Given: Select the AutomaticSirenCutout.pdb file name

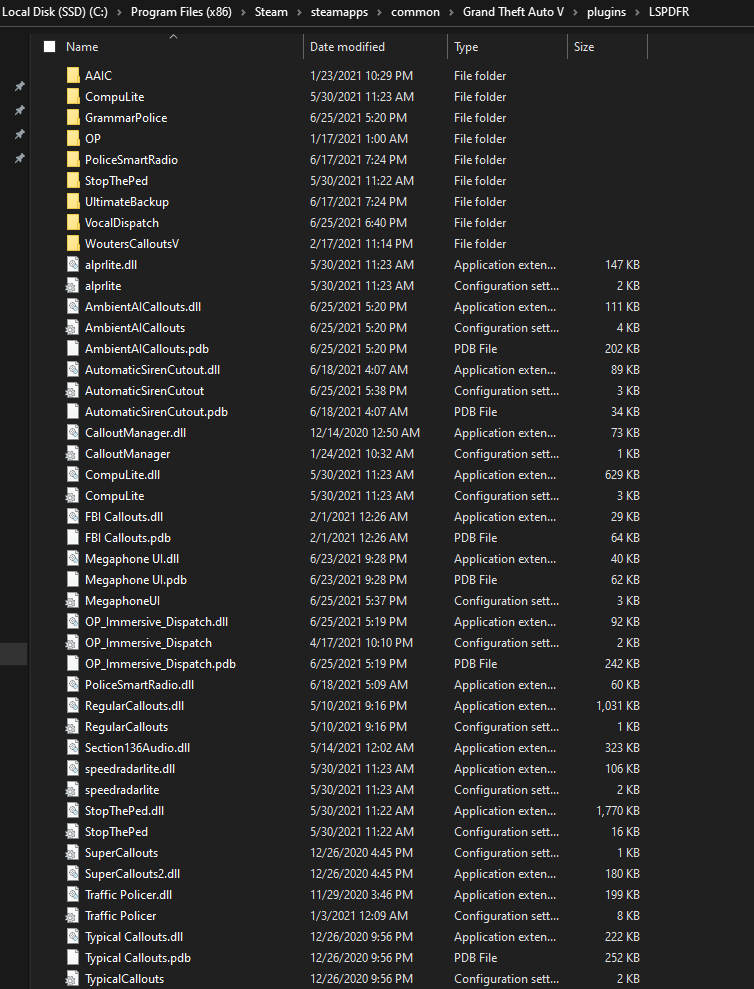Looking at the screenshot, I should click(156, 412).
